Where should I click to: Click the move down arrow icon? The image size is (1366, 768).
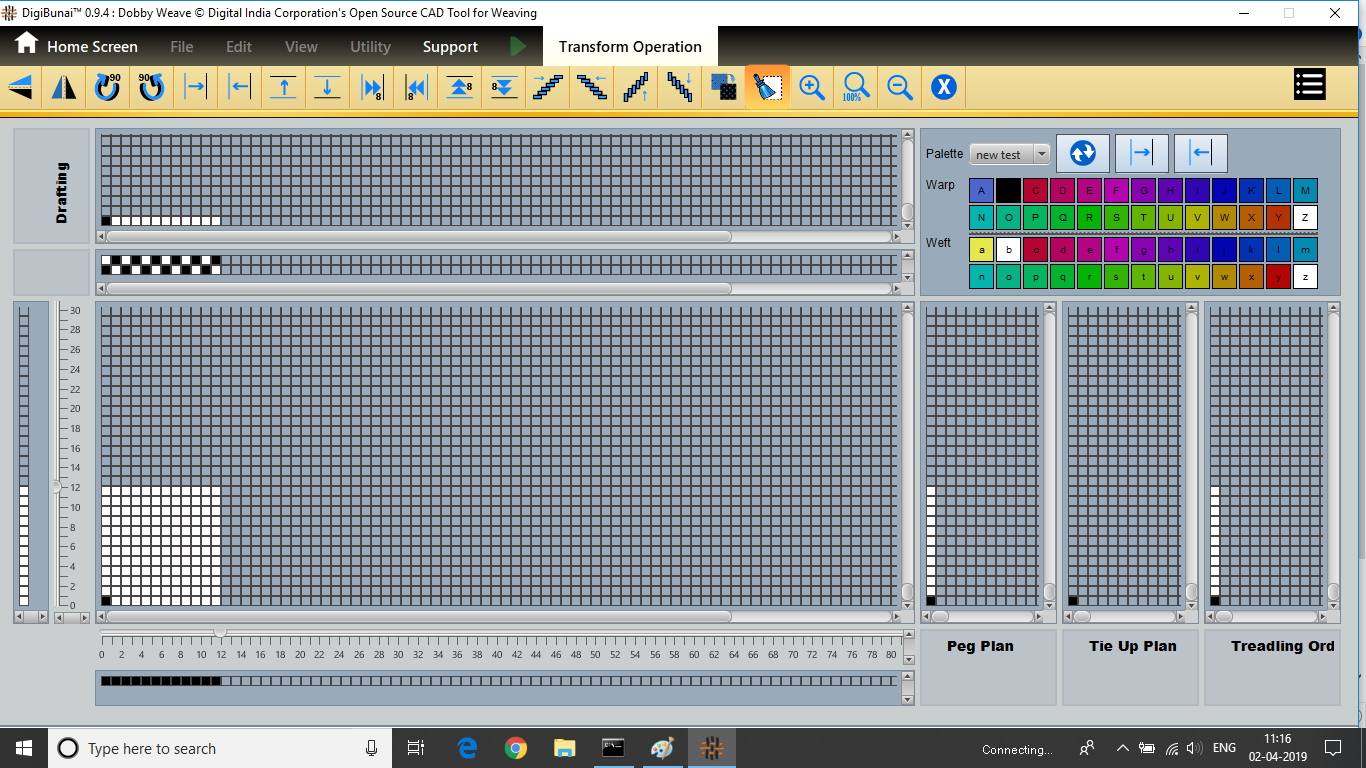328,88
